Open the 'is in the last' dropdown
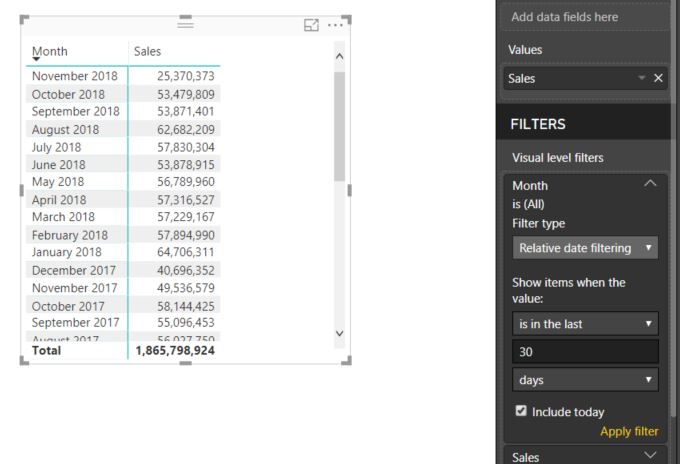 (x=585, y=323)
